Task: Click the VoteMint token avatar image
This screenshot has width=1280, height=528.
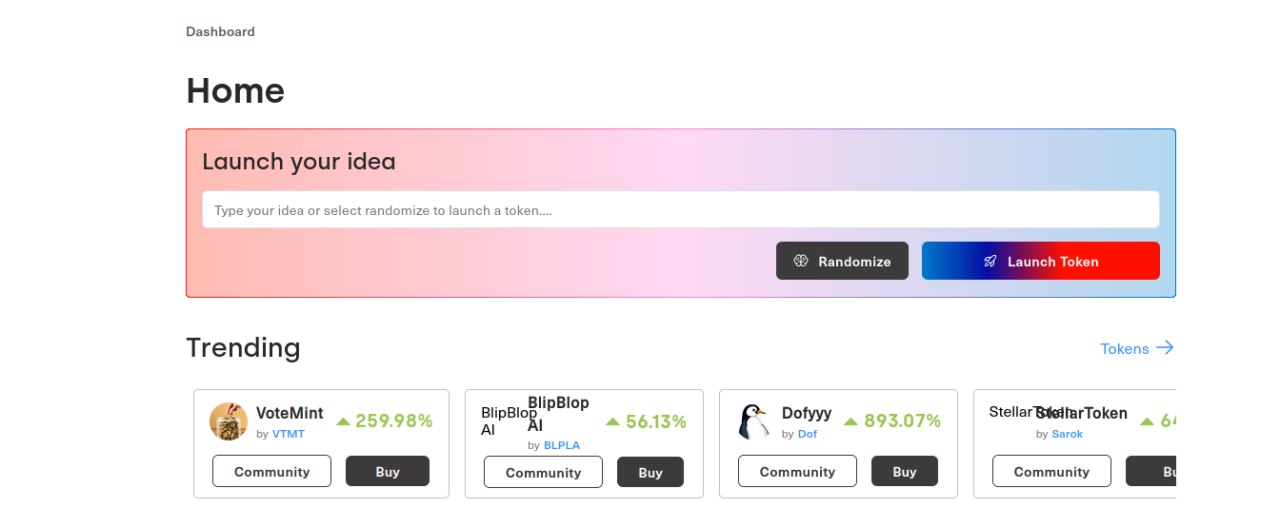Action: [229, 422]
